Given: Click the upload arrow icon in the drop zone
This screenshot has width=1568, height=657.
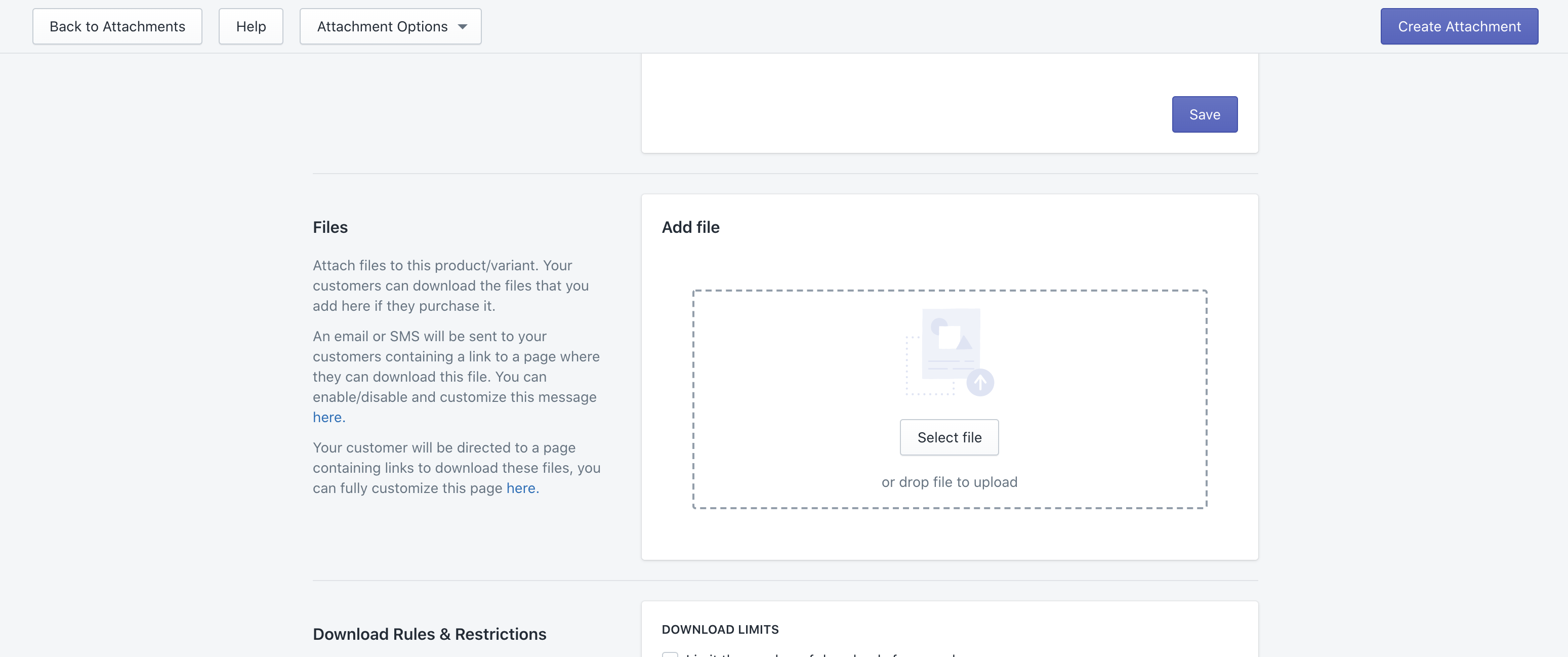Looking at the screenshot, I should pyautogui.click(x=980, y=382).
